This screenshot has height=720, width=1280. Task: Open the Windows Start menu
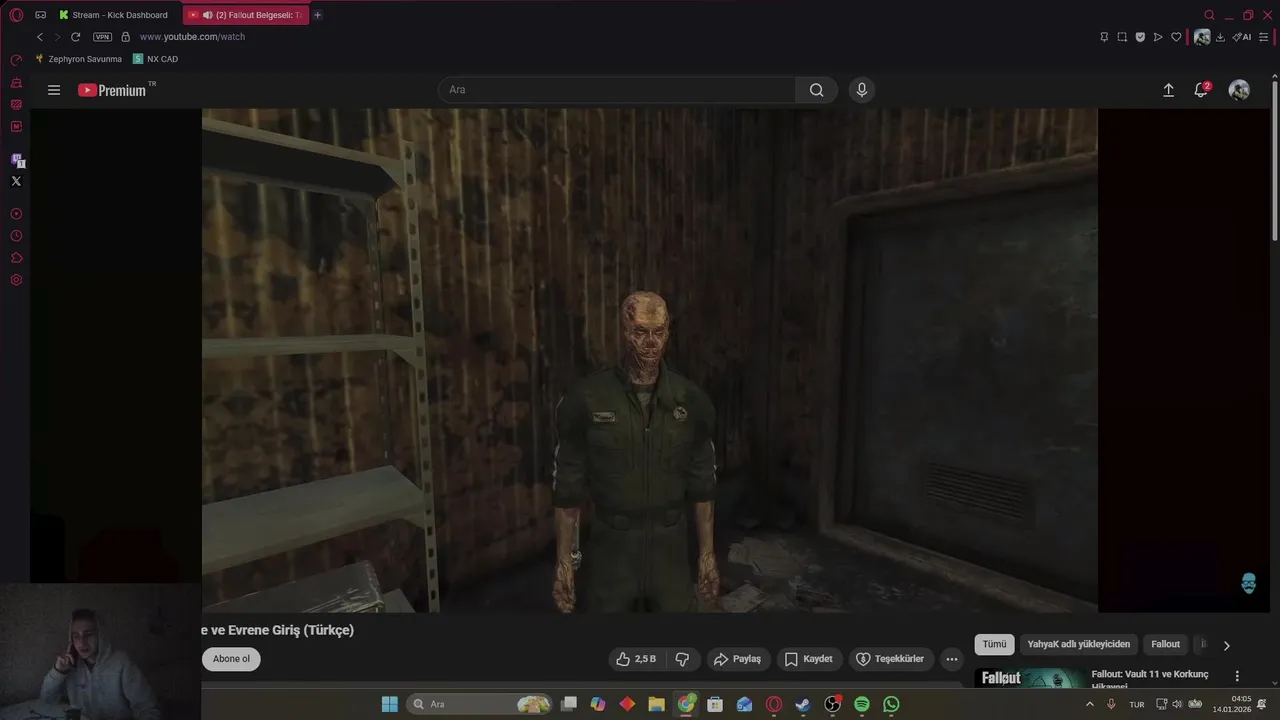click(x=389, y=704)
